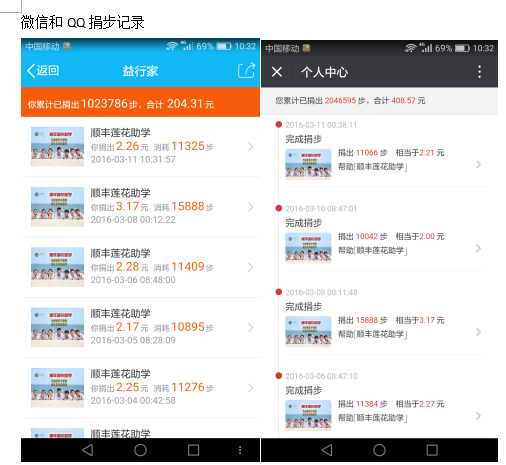
Task: Tap the thumbnail of the 2016-03-04 00:42:58 donation
Action: click(57, 388)
